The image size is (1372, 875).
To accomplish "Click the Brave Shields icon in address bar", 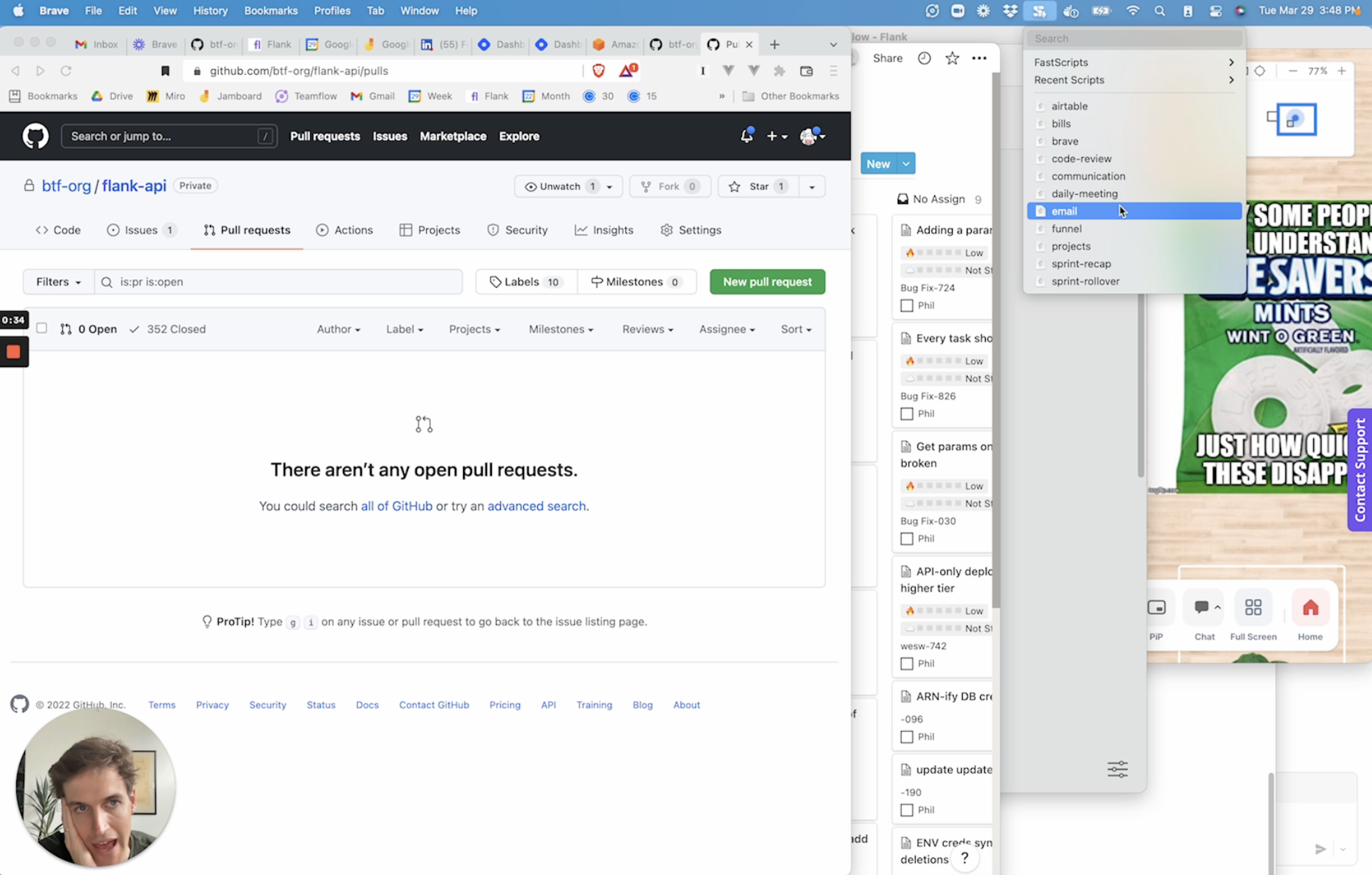I will pos(598,70).
